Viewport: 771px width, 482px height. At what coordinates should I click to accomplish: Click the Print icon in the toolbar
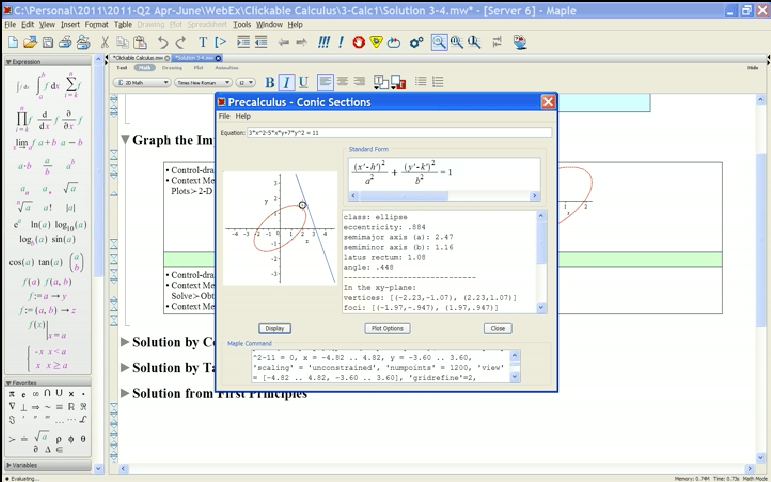(65, 43)
